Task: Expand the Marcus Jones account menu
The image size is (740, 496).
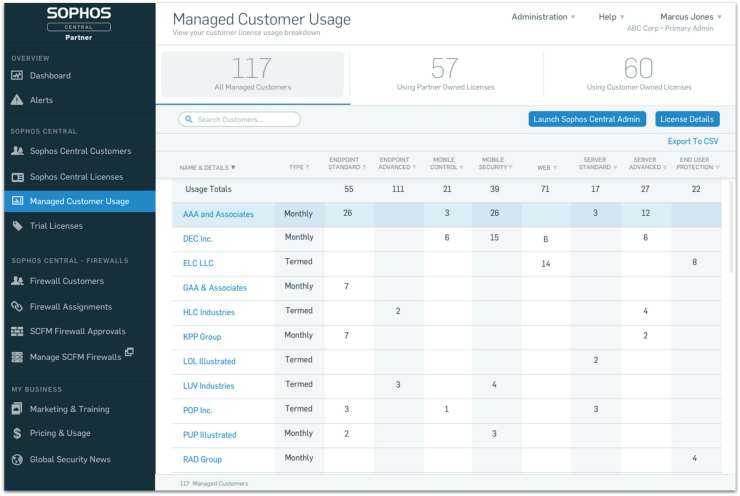Action: [691, 17]
